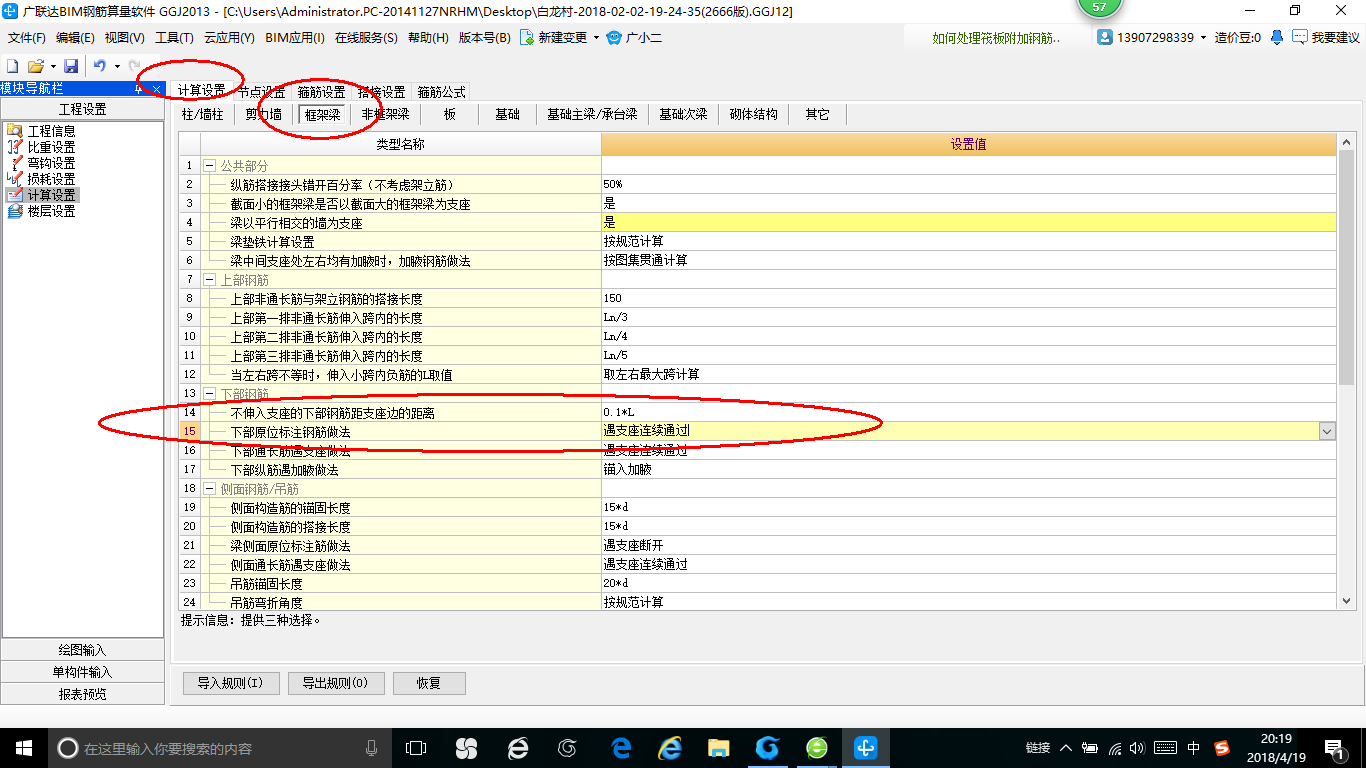Switch to the 箍筋公式 tab
The width and height of the screenshot is (1366, 768).
(x=441, y=92)
